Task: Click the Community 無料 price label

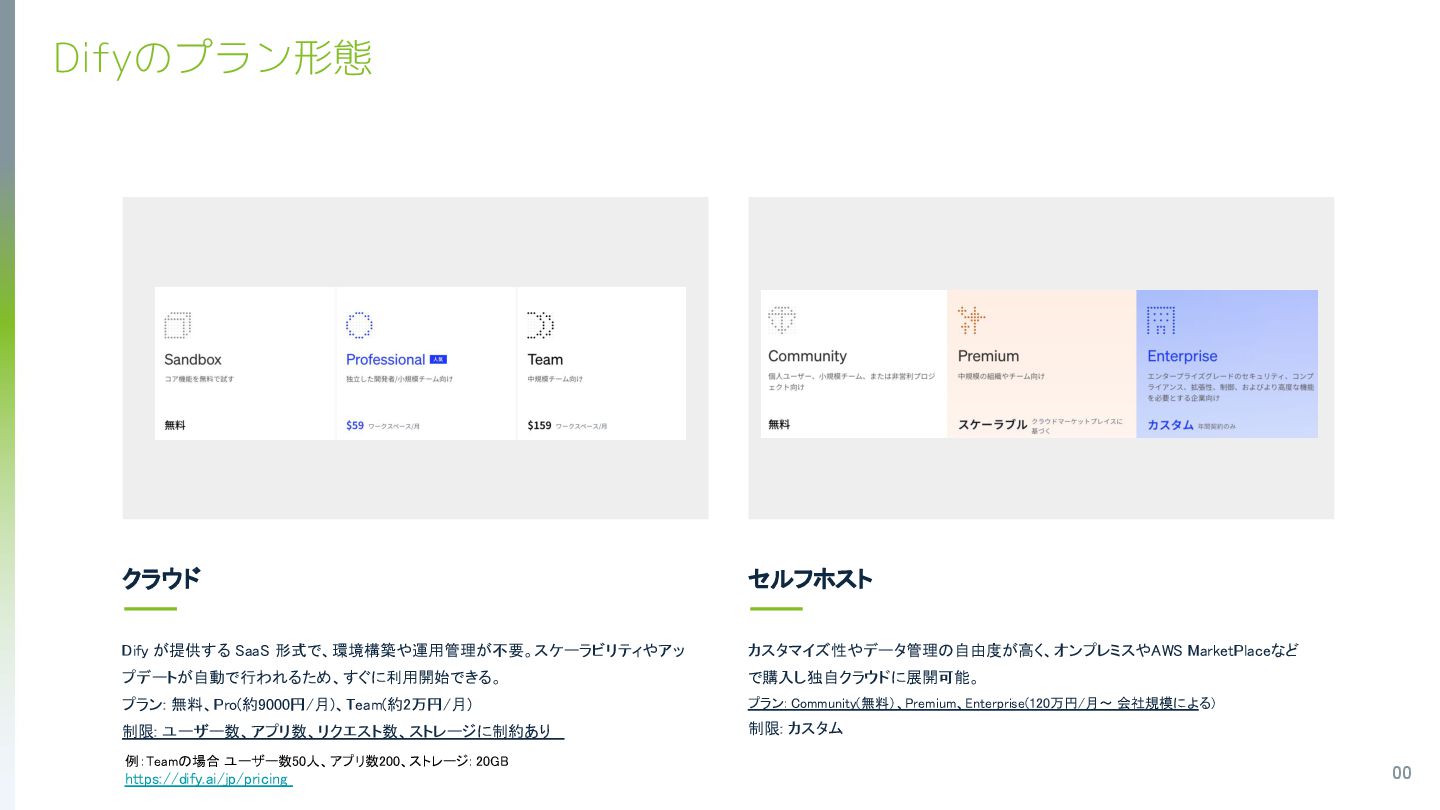Action: (x=779, y=424)
